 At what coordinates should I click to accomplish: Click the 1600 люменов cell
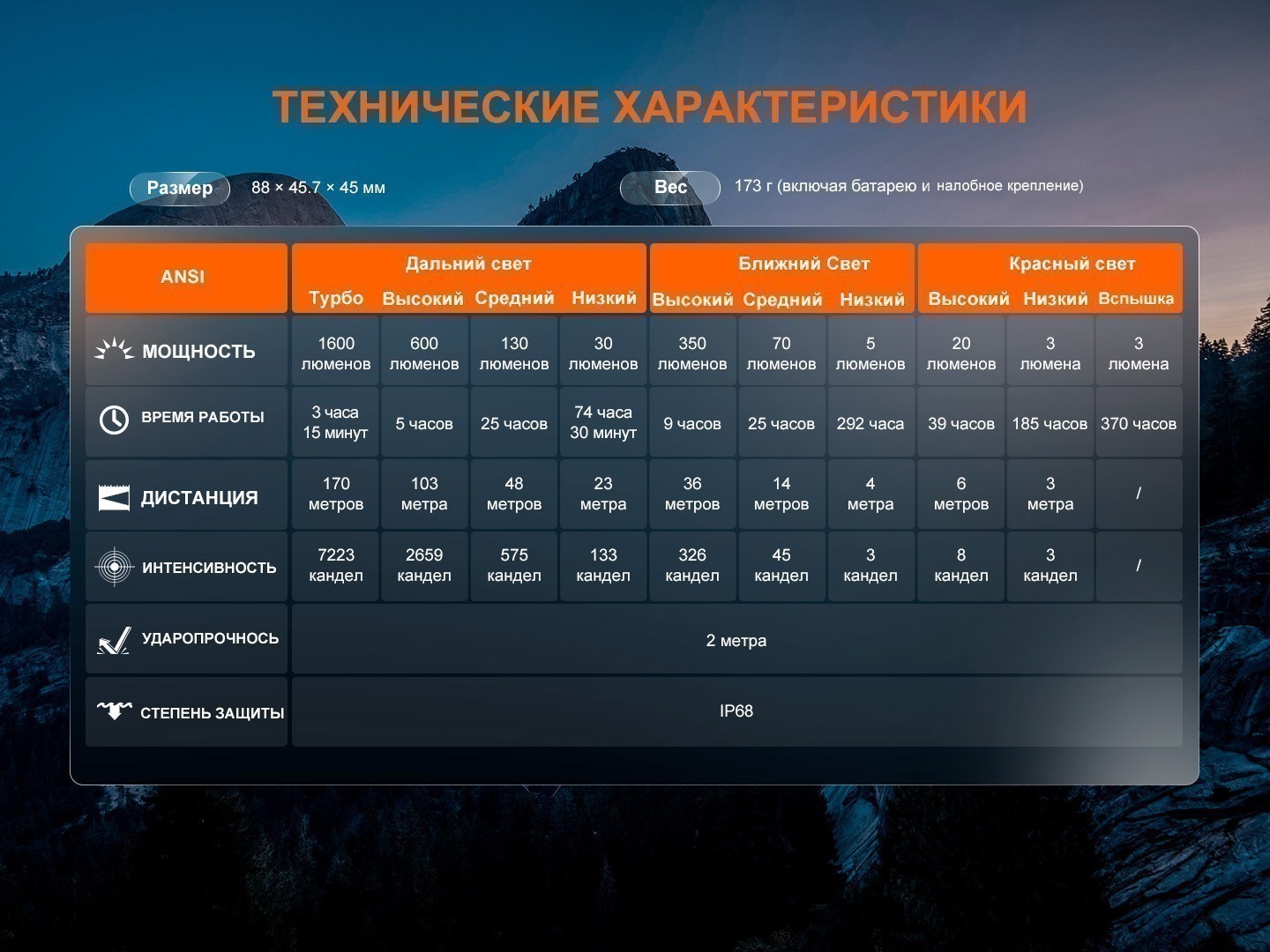[336, 353]
